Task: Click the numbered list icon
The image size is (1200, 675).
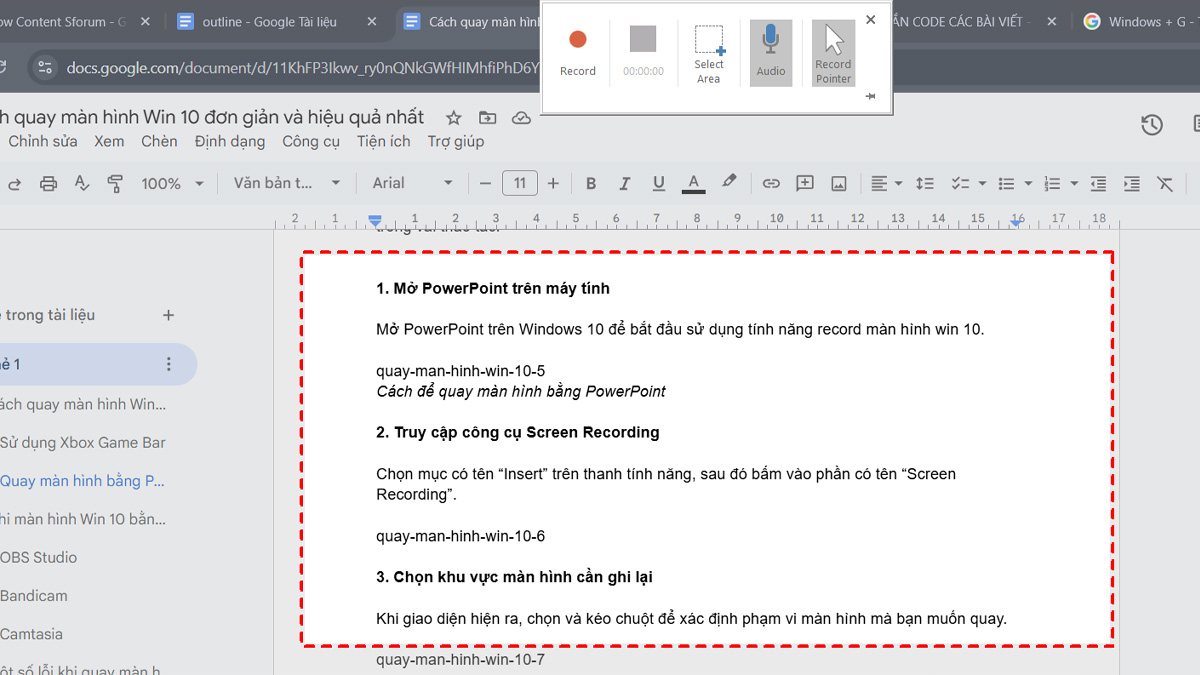Action: click(1052, 183)
